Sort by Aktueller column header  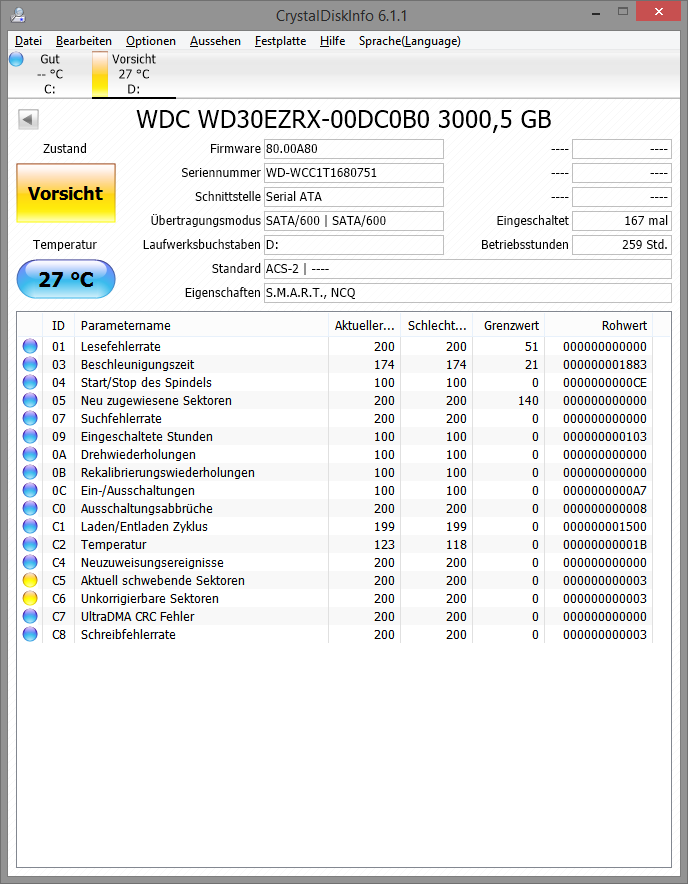364,325
